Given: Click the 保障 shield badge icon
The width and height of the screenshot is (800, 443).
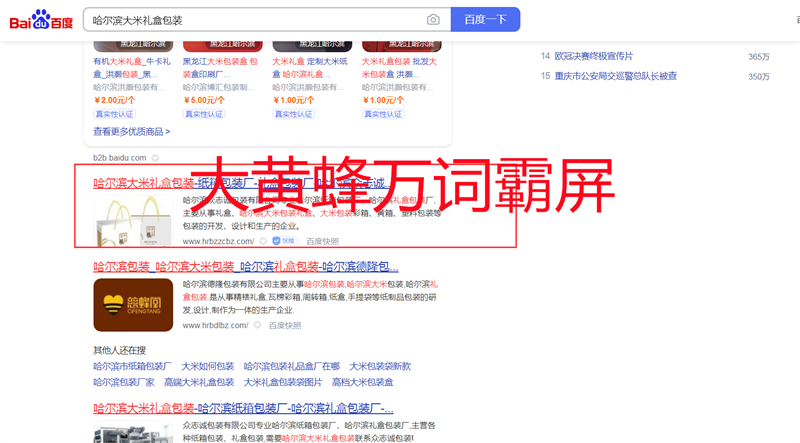Looking at the screenshot, I should click(284, 241).
